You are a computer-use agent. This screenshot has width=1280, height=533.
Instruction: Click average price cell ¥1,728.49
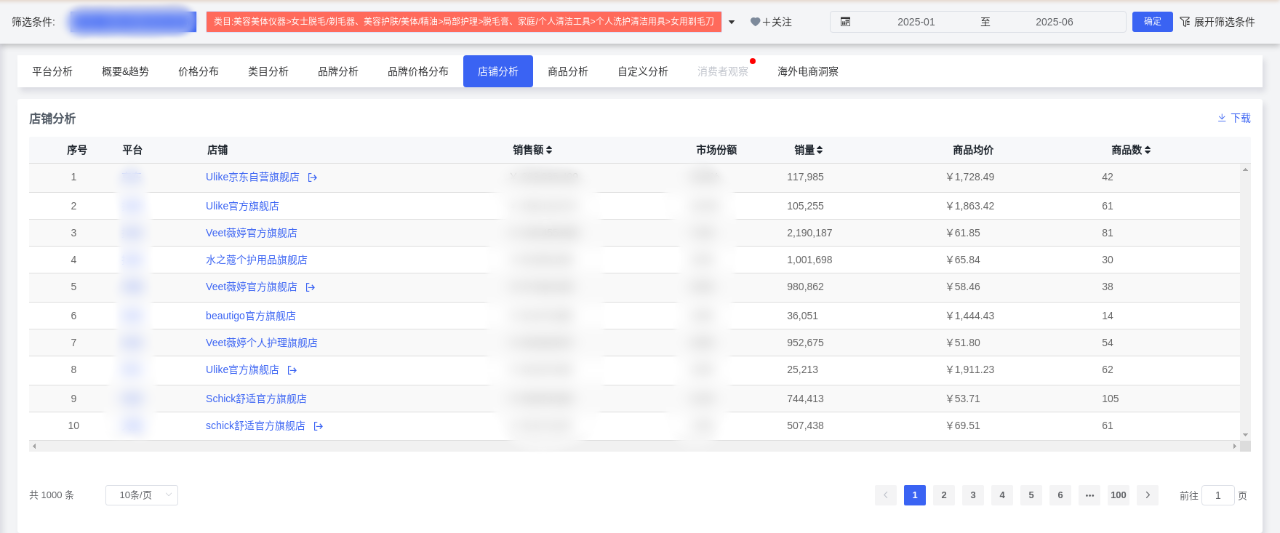coord(970,177)
